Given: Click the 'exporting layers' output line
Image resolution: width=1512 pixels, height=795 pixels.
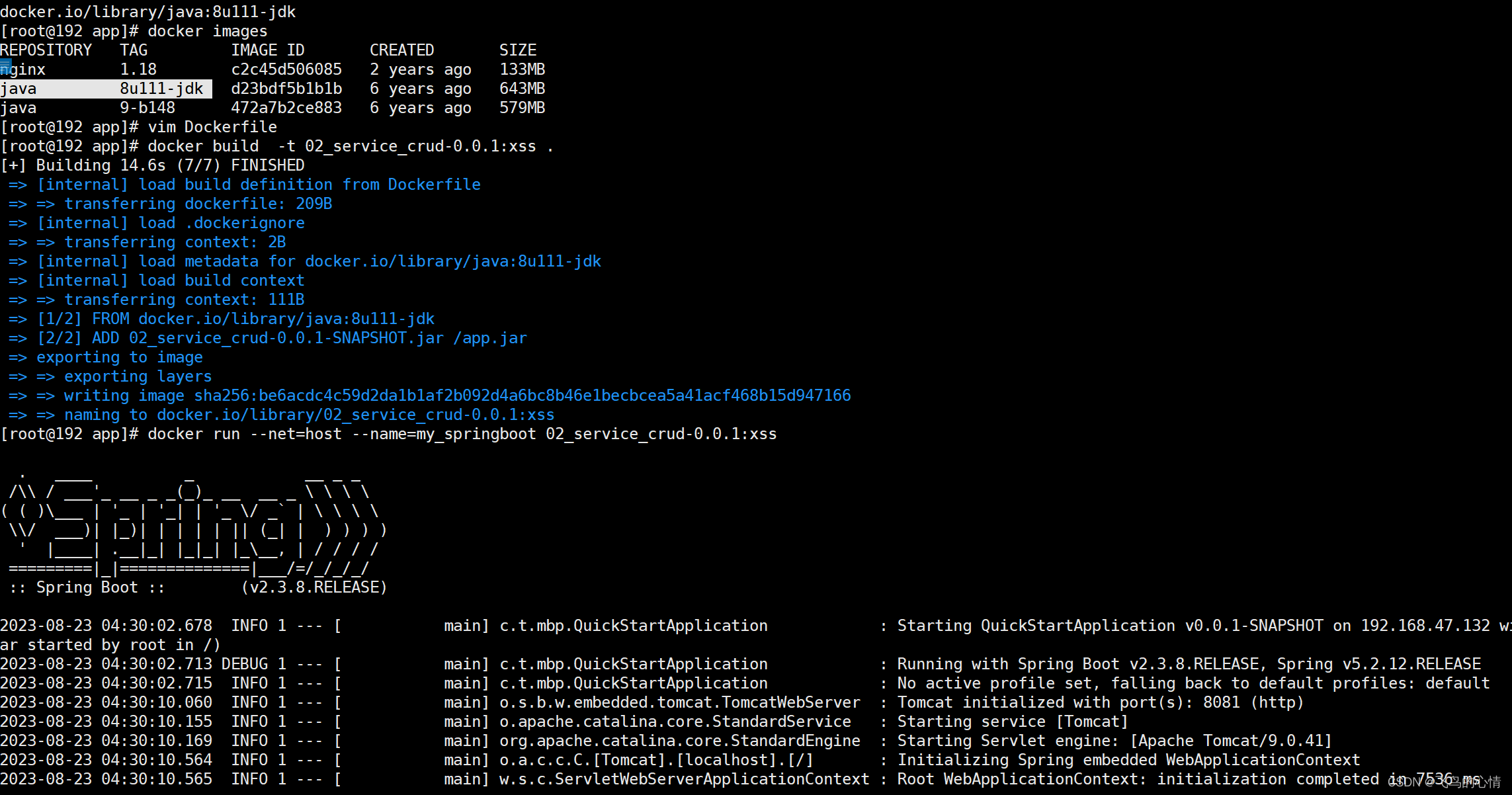Looking at the screenshot, I should click(138, 376).
